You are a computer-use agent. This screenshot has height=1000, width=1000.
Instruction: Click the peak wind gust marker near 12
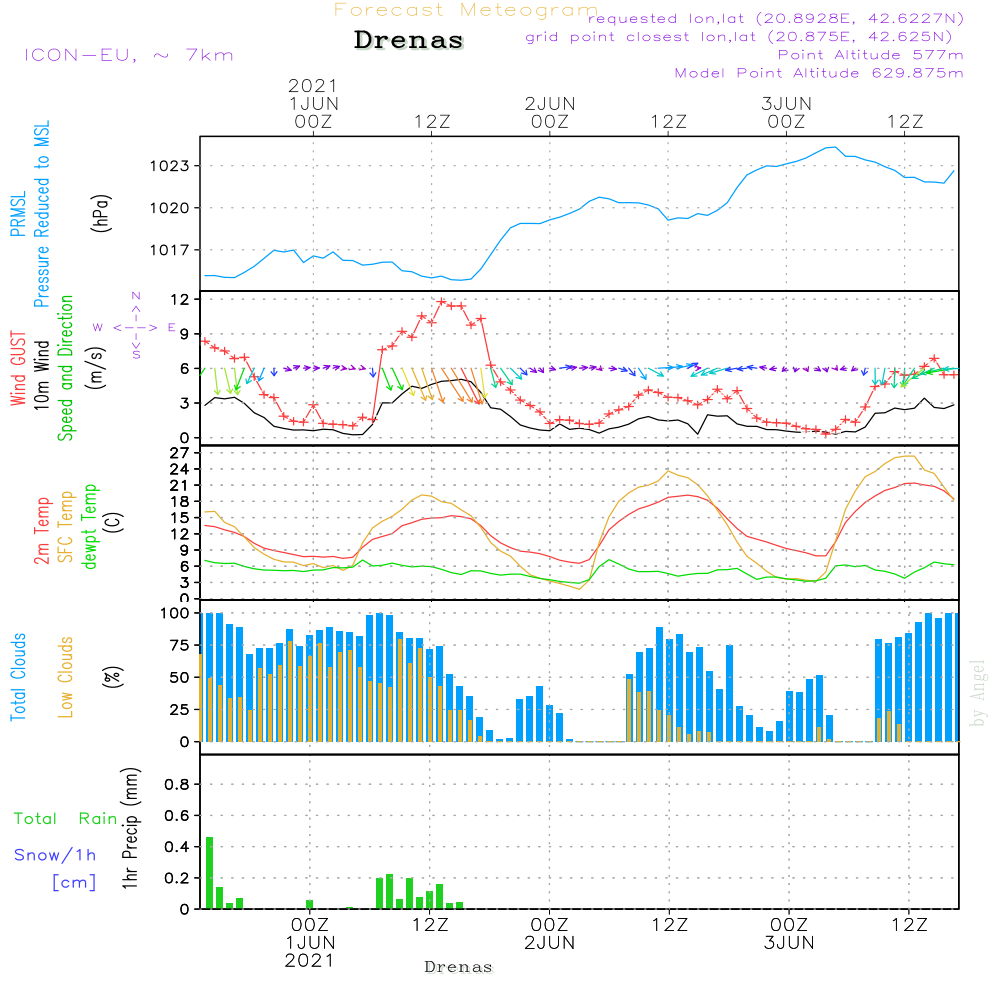point(441,301)
